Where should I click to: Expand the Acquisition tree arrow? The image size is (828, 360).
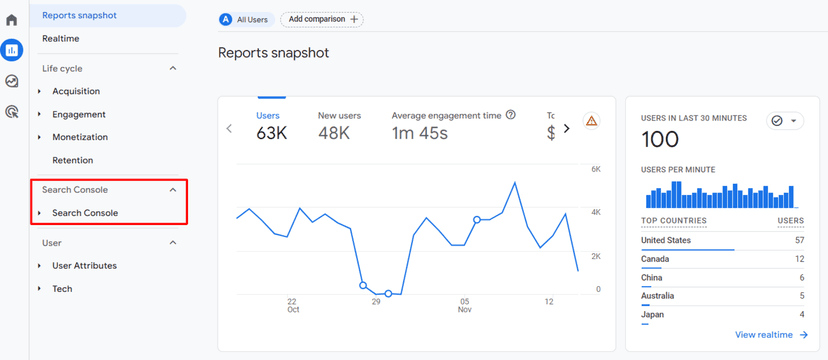40,91
